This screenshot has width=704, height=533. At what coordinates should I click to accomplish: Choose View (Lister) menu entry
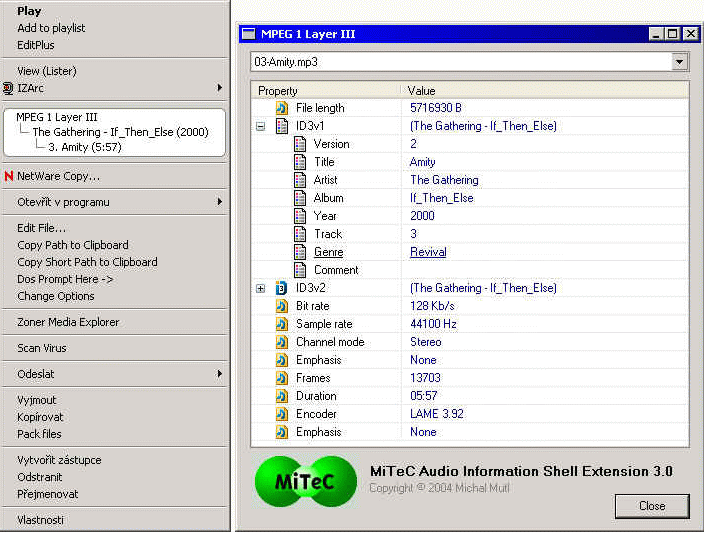click(47, 71)
